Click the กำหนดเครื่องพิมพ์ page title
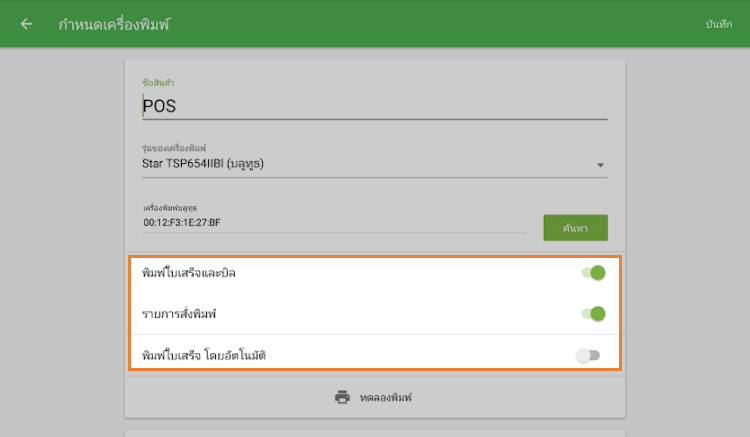The width and height of the screenshot is (750, 437). point(114,24)
